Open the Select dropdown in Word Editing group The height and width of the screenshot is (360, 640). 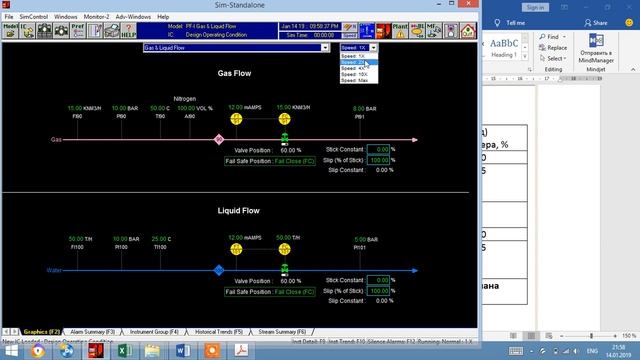coord(553,58)
